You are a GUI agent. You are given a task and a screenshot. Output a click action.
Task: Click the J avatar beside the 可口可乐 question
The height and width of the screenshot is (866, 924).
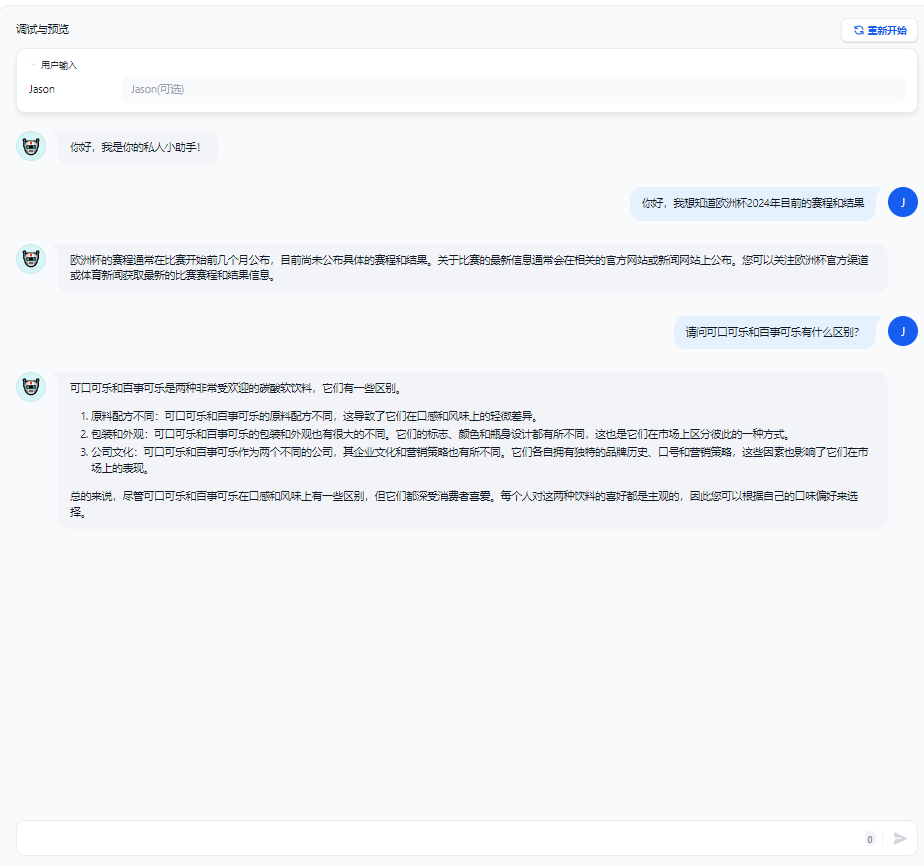point(903,331)
